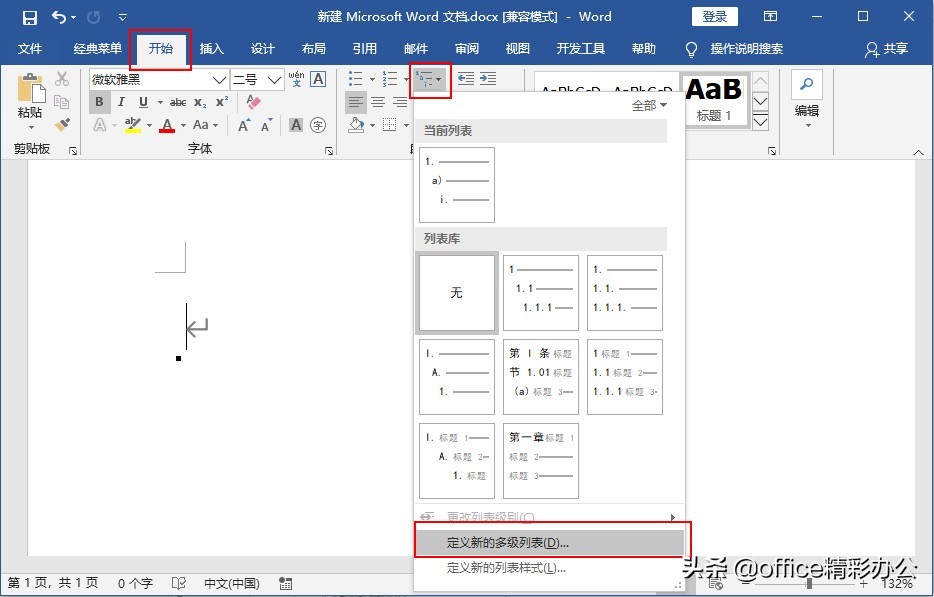Open the 编辑 find group

(x=807, y=100)
